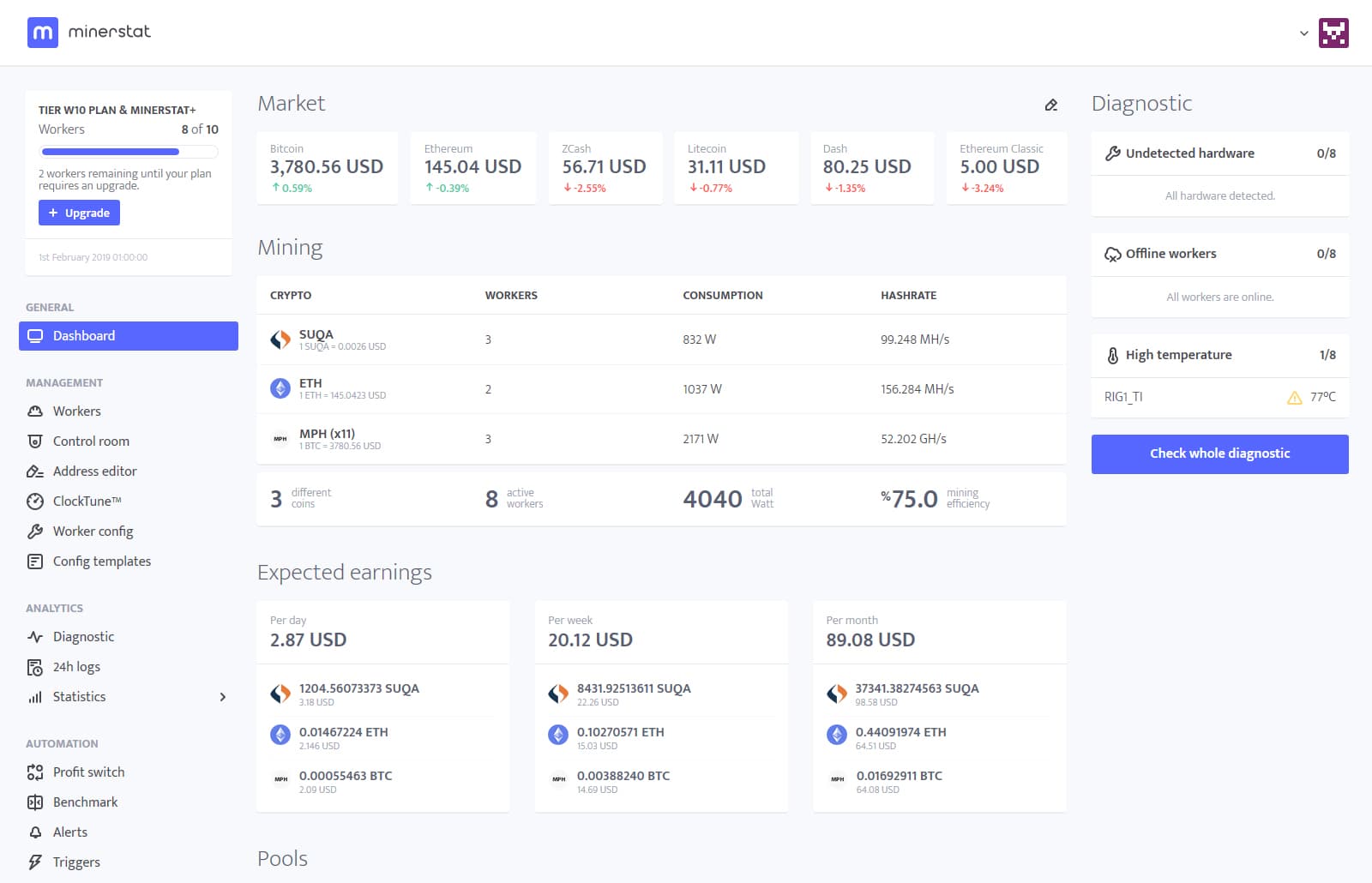1372x883 pixels.
Task: Click the Profit switch icon
Action: 35,772
